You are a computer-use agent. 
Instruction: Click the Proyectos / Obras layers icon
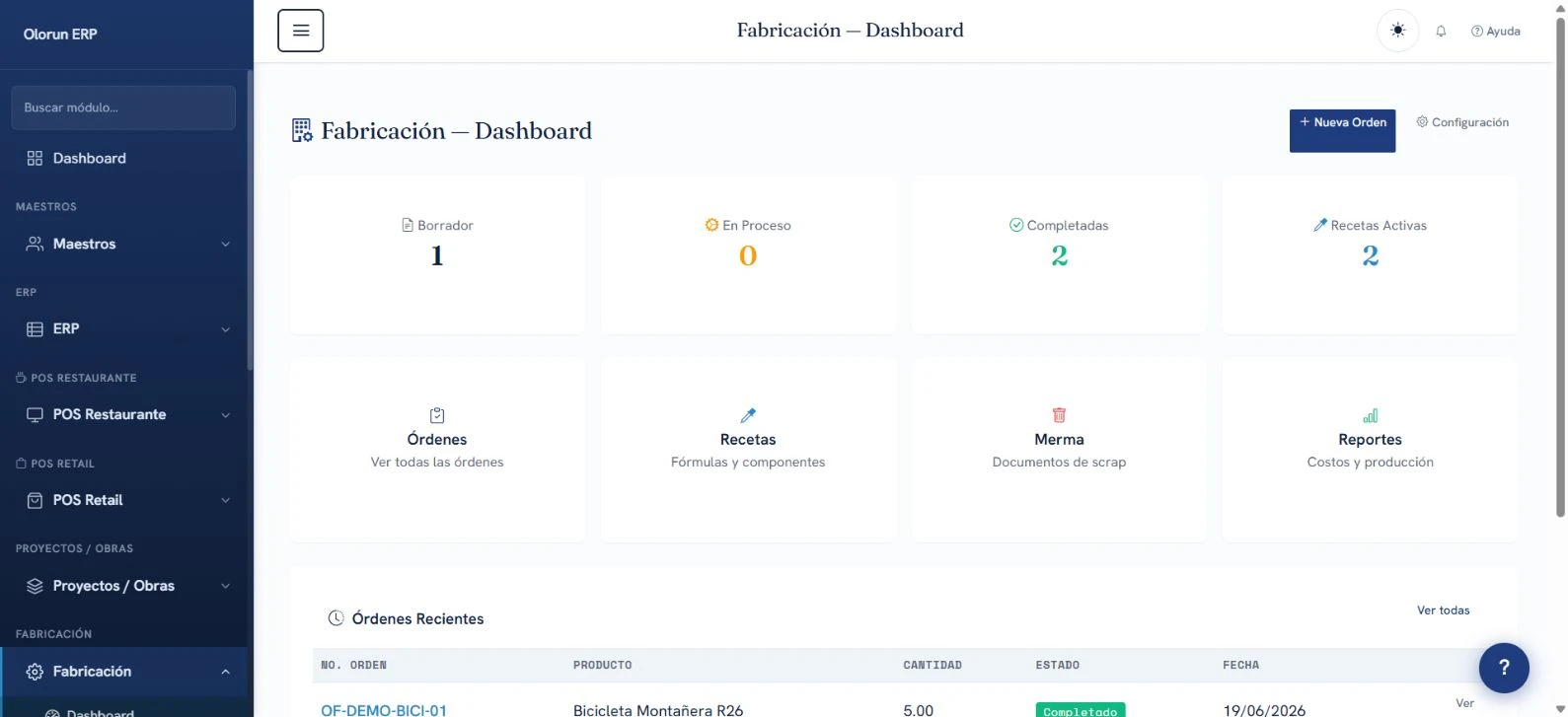pyautogui.click(x=35, y=586)
